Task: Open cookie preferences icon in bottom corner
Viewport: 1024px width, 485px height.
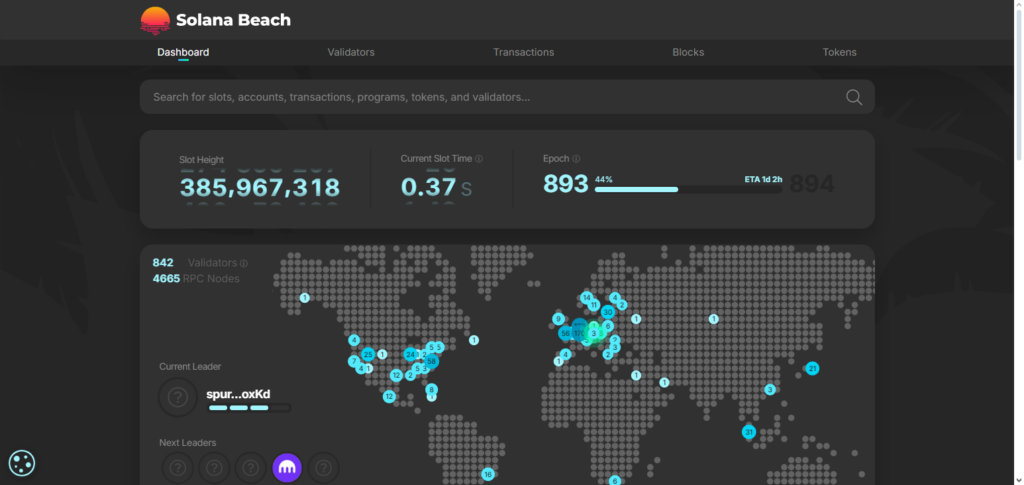Action: coord(22,463)
